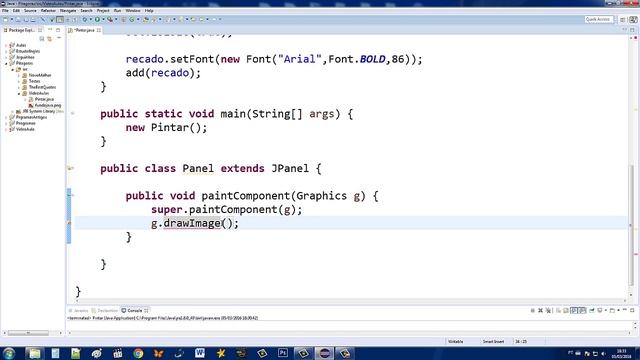Viewport: 640px width, 360px height.
Task: Click Remove Launch icon in console
Action: tap(540, 311)
